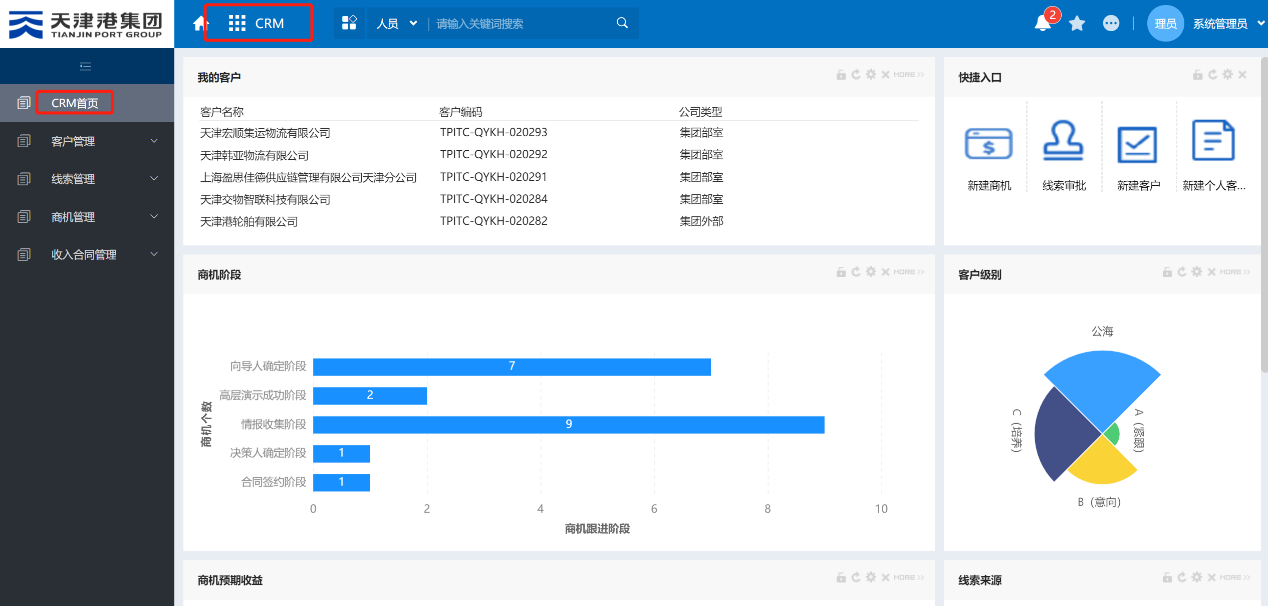Open customer 天津宏顺集运物流有限公司
This screenshot has height=606, width=1268.
tap(265, 133)
